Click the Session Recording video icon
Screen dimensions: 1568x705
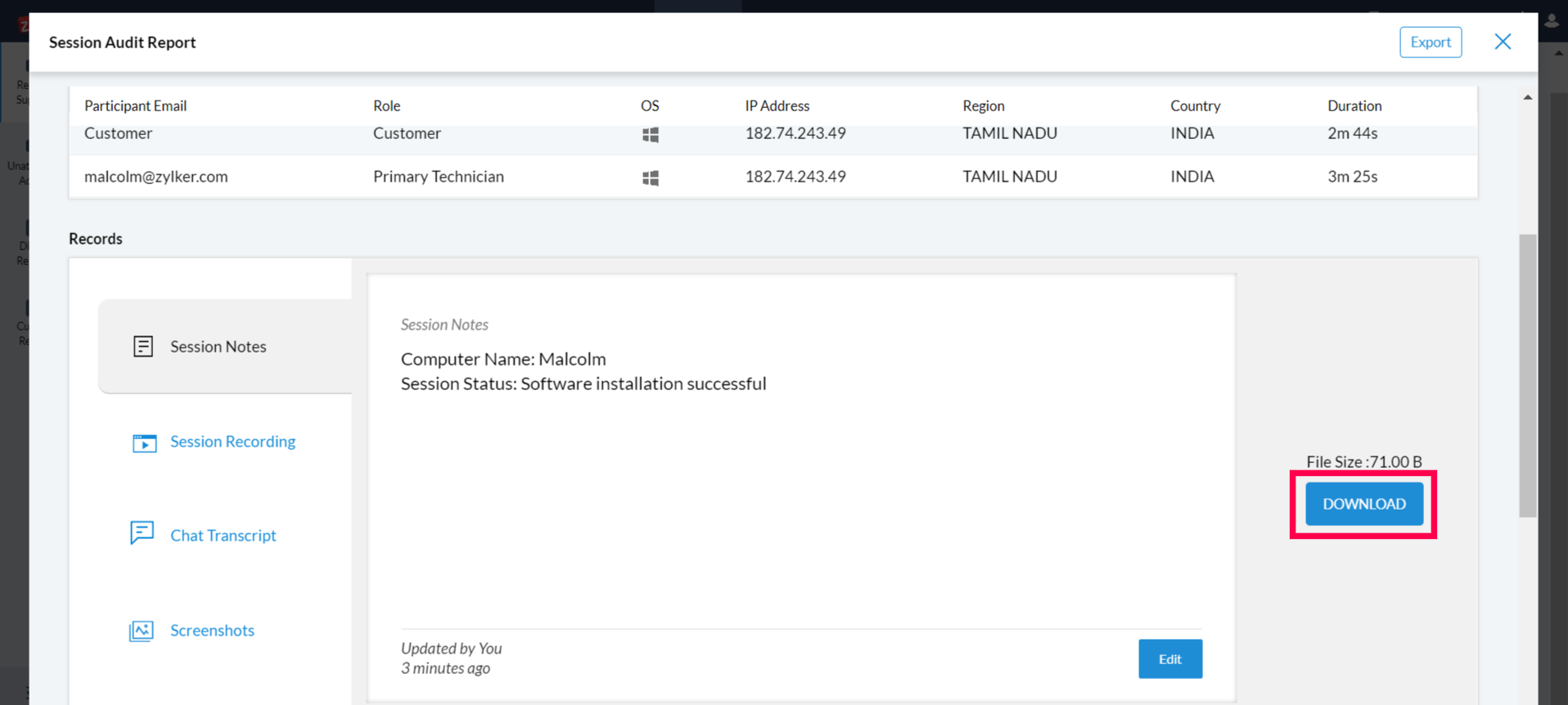[144, 442]
